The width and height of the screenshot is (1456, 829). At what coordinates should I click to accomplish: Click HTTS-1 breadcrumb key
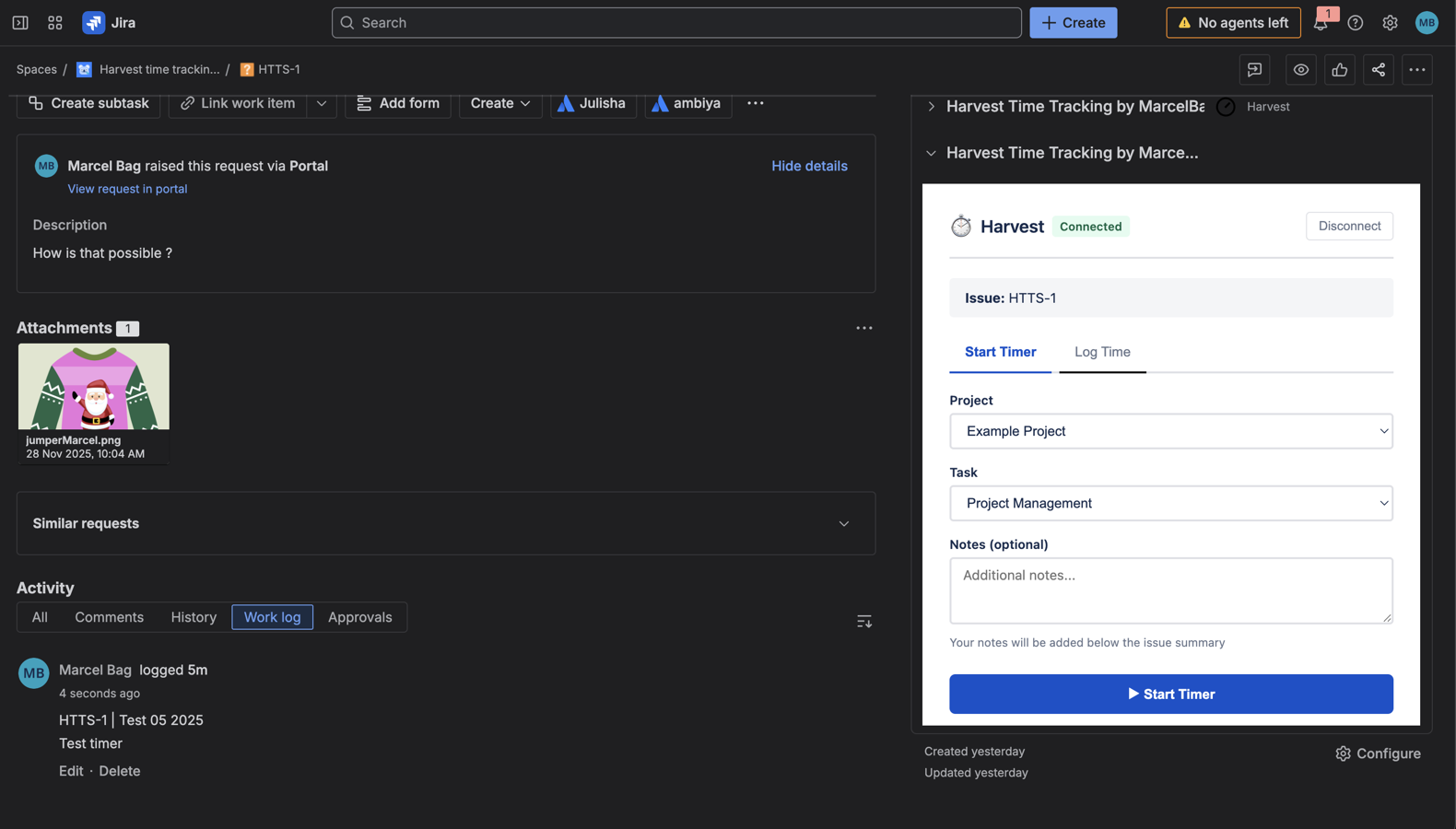tap(279, 70)
